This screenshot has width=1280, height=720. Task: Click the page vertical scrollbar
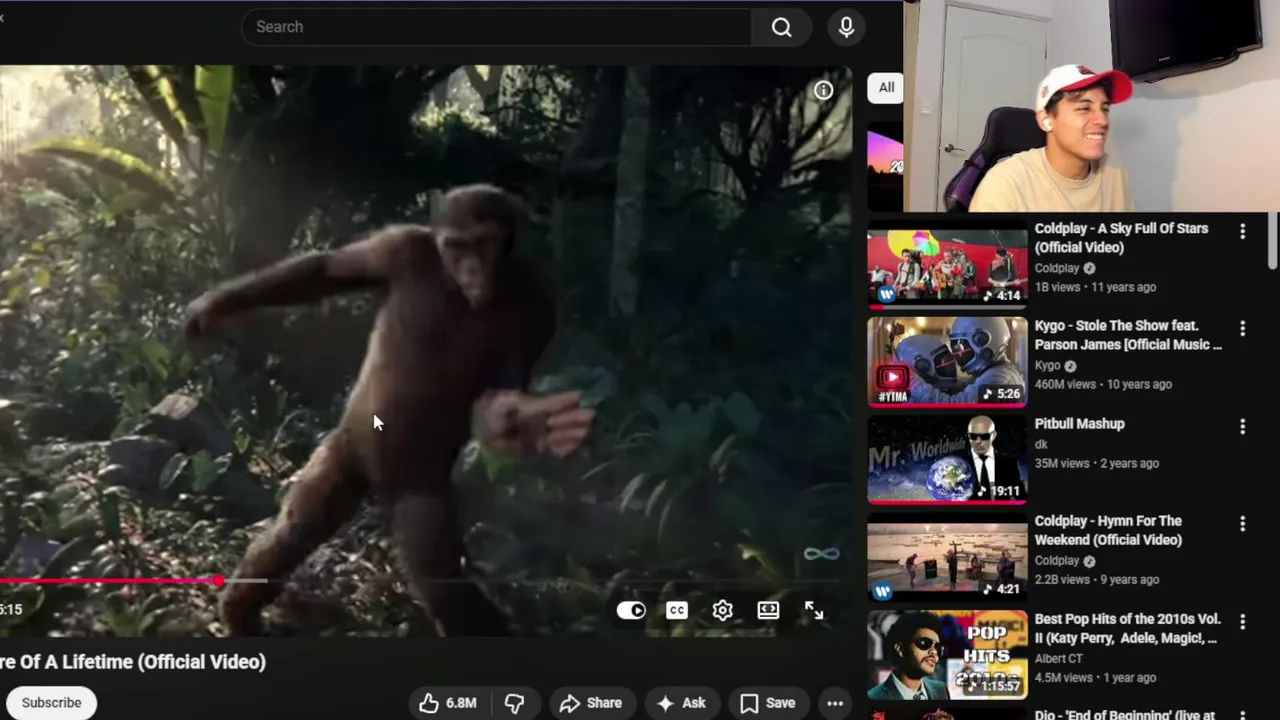[x=1273, y=240]
